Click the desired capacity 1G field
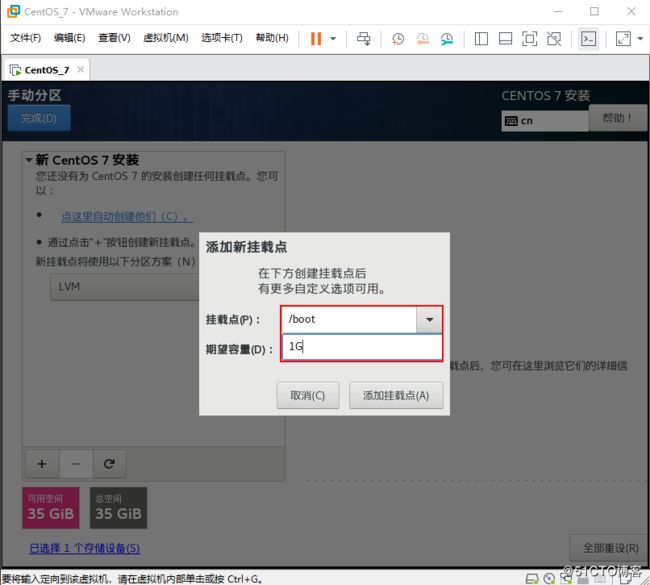Viewport: 650px width, 585px height. [361, 347]
